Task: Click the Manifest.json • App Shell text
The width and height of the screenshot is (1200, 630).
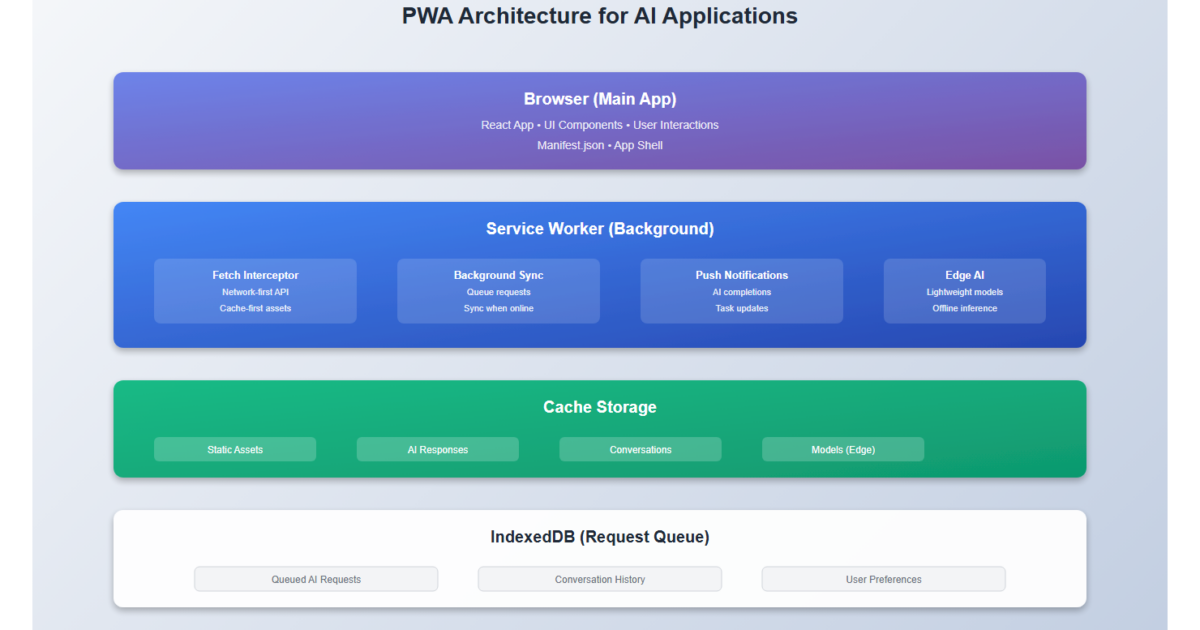Action: point(600,145)
